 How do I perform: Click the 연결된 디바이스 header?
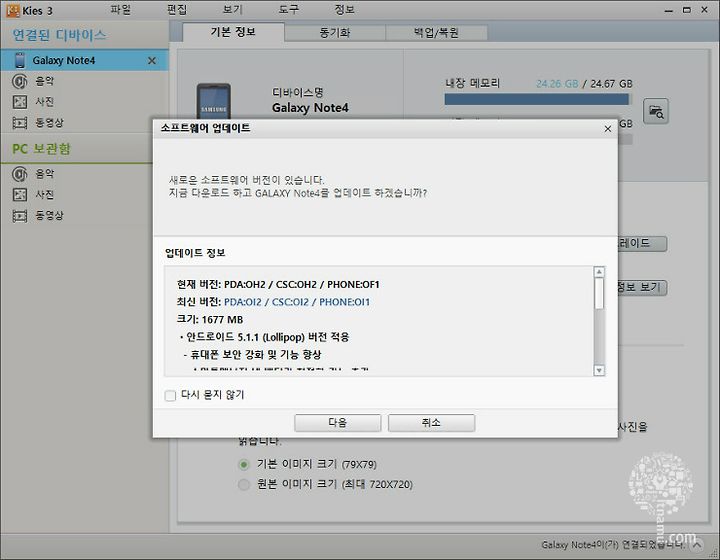pos(59,35)
